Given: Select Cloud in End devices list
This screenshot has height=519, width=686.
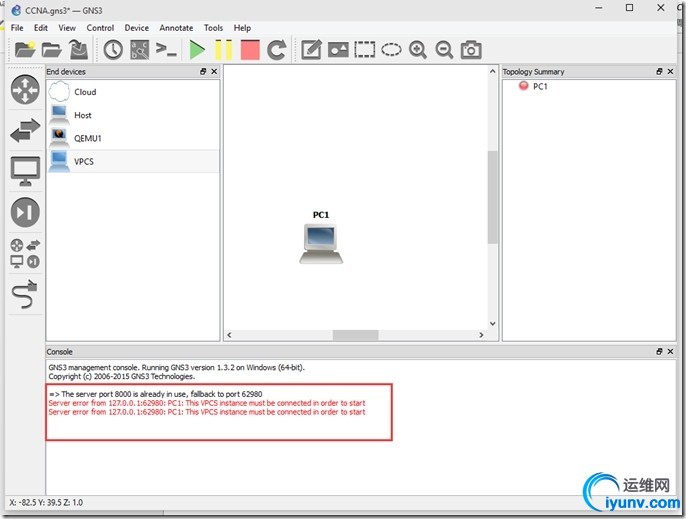Looking at the screenshot, I should pyautogui.click(x=133, y=92).
